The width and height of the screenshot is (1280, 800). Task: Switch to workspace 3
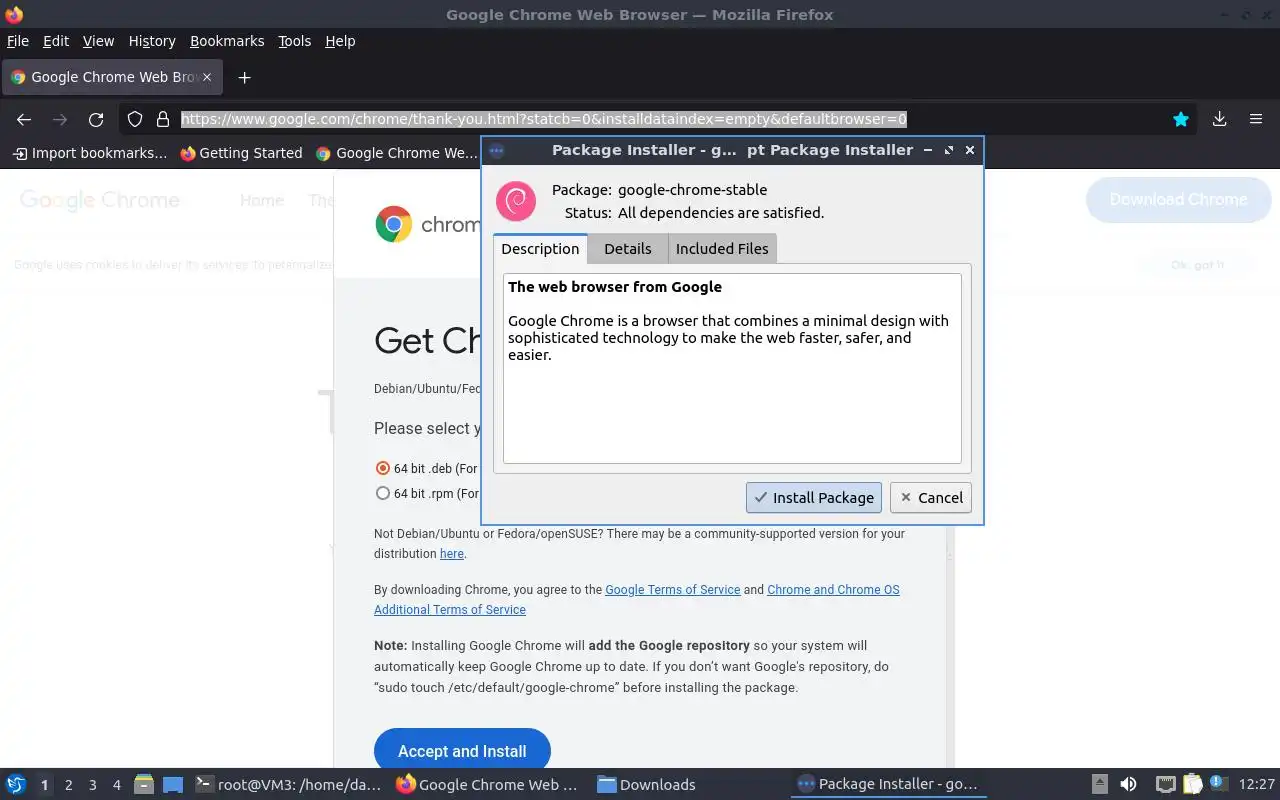coord(92,785)
